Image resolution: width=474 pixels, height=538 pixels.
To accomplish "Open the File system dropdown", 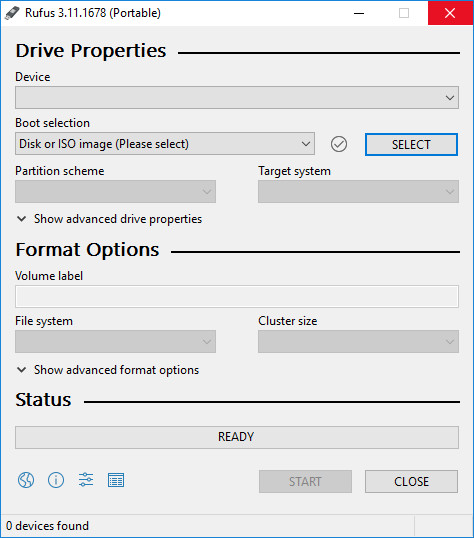I will click(115, 341).
